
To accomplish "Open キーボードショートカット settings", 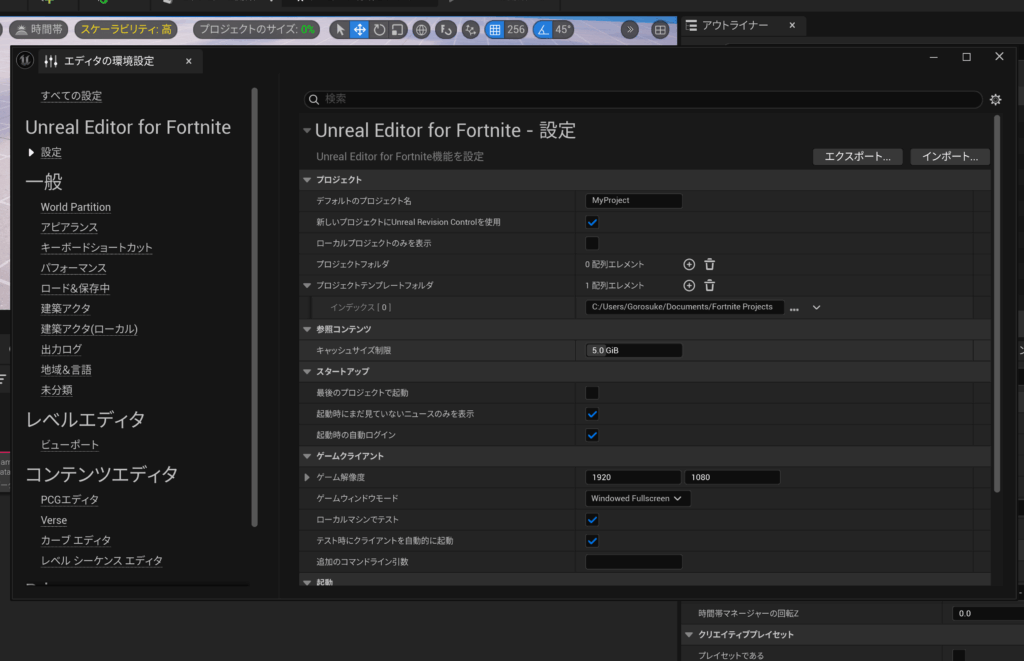I will [x=97, y=248].
